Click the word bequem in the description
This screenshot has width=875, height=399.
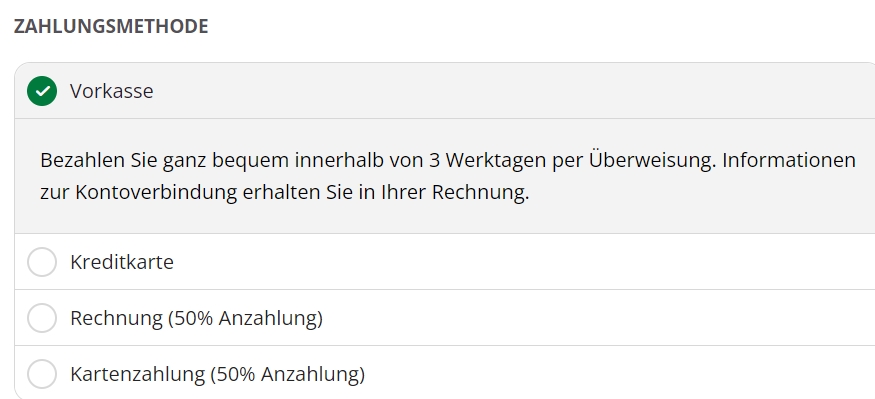pyautogui.click(x=251, y=161)
